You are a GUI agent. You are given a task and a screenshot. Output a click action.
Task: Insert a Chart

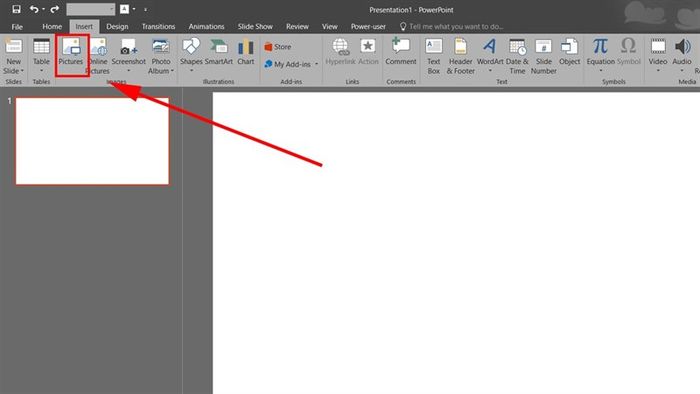tap(246, 53)
